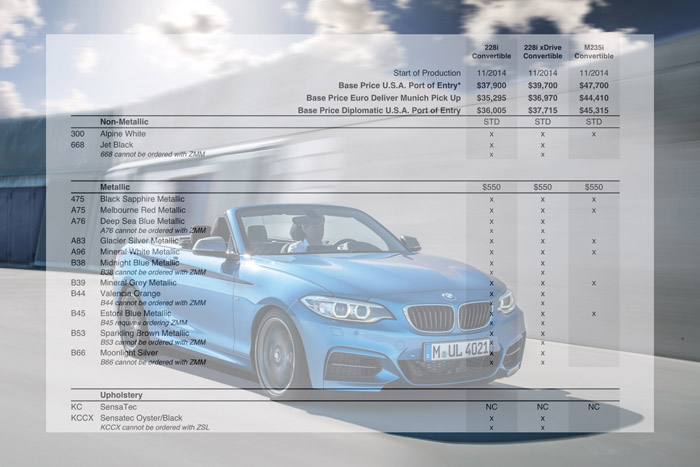Click the '$37,715' diplomatic price
This screenshot has width=700, height=467.
(x=542, y=110)
